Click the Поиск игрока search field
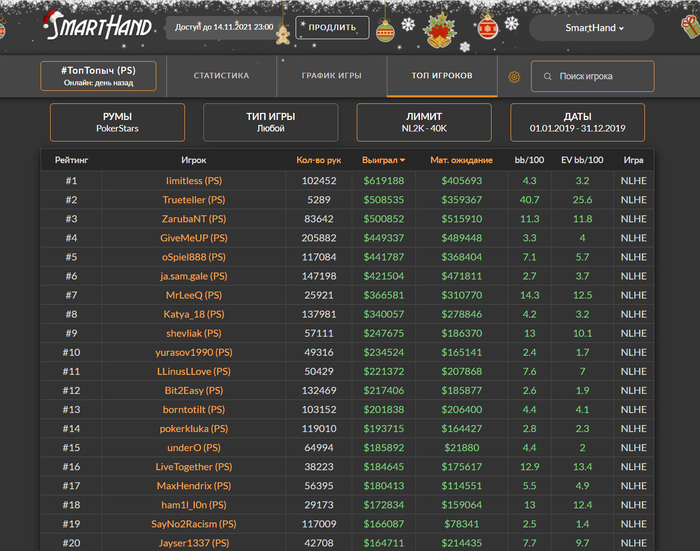 600,77
